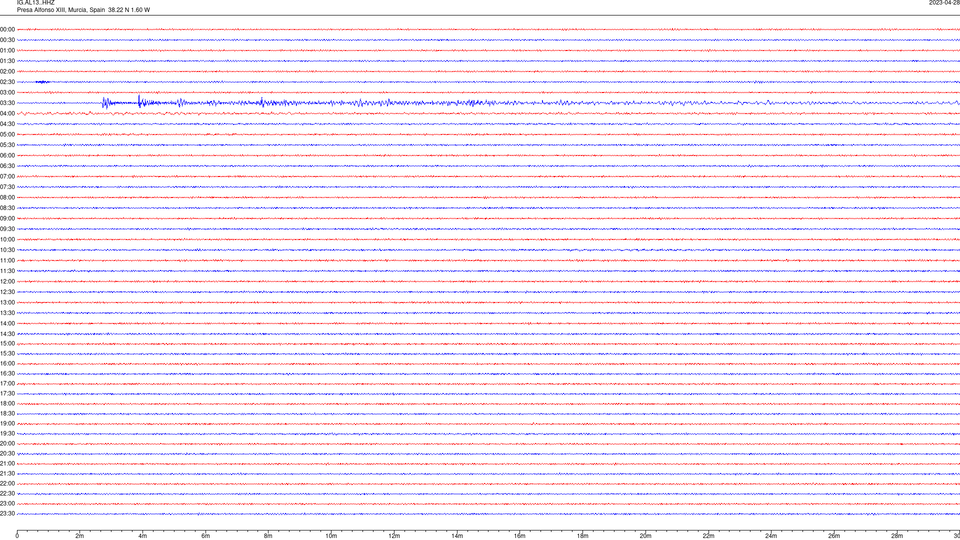The height and width of the screenshot is (540, 960).
Task: Click the 2m tick label on the axis
Action: [x=80, y=536]
